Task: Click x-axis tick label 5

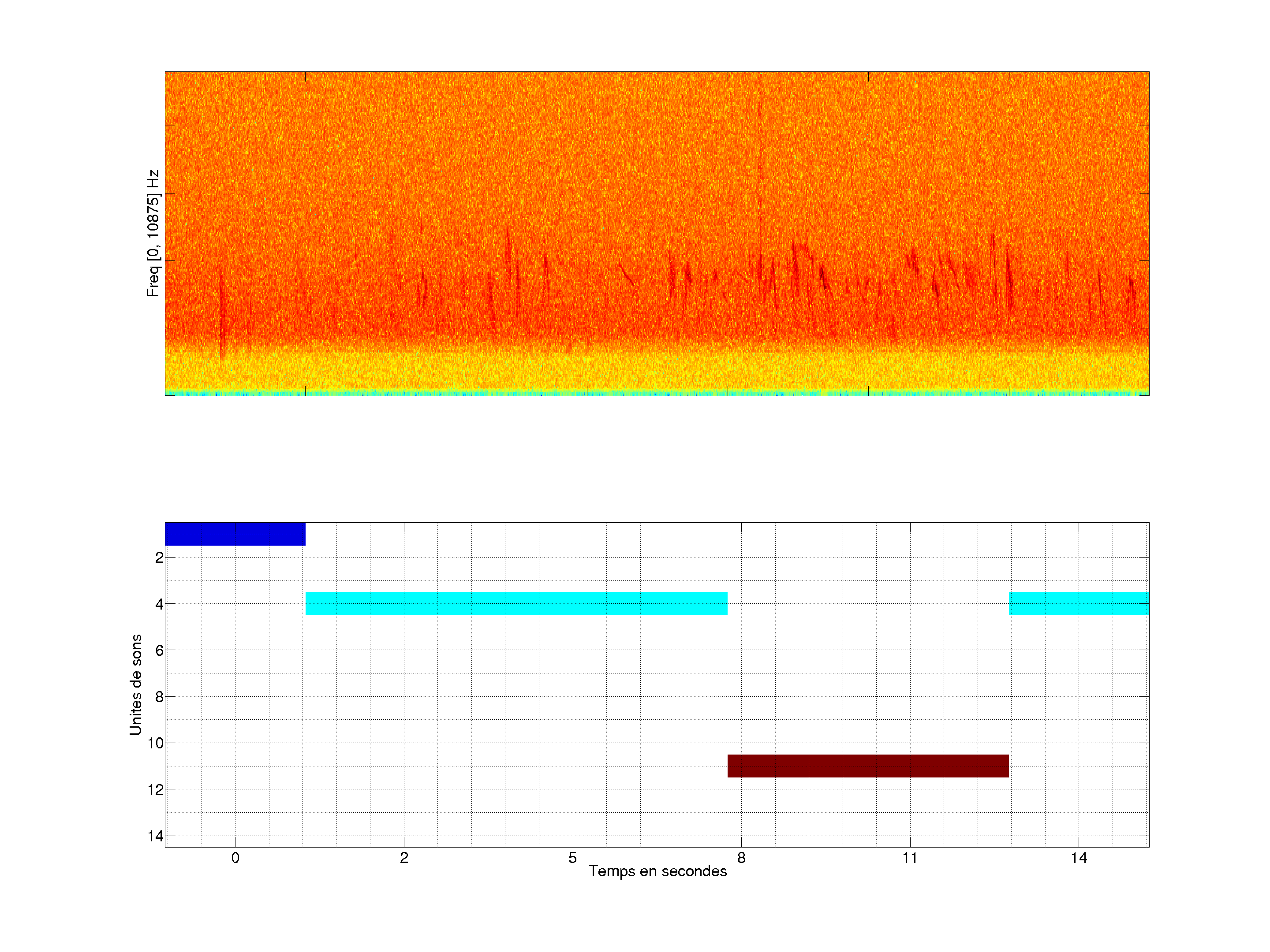Action: point(572,858)
